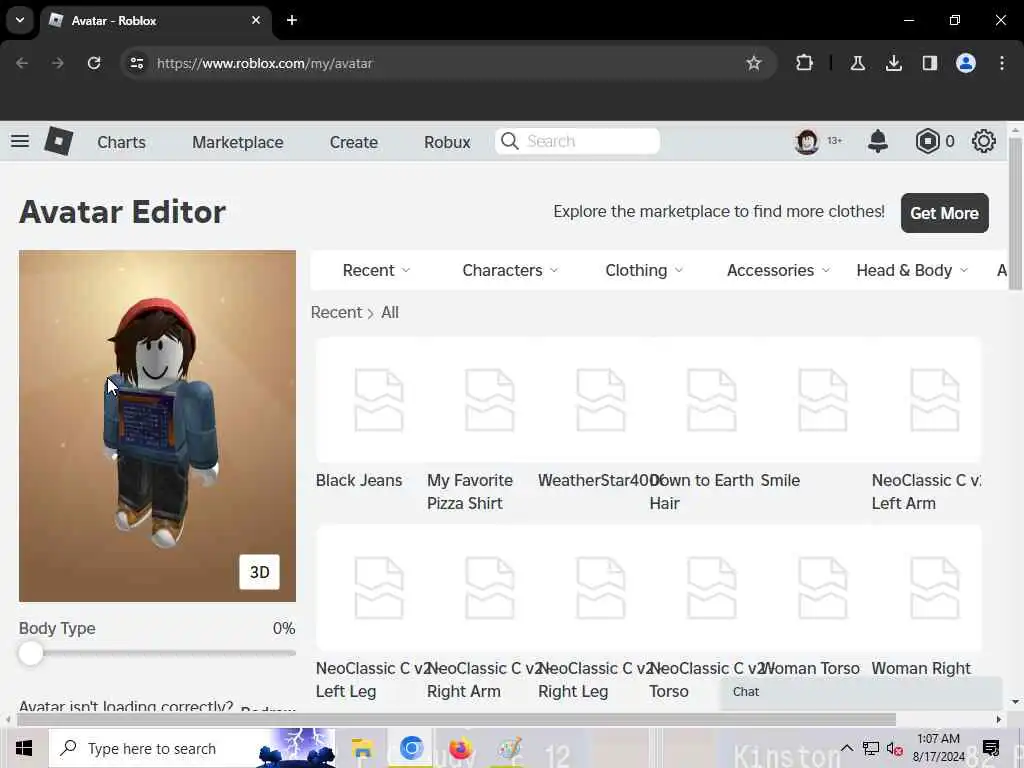The image size is (1024, 768).
Task: Click the Robux balance icon
Action: 927,141
